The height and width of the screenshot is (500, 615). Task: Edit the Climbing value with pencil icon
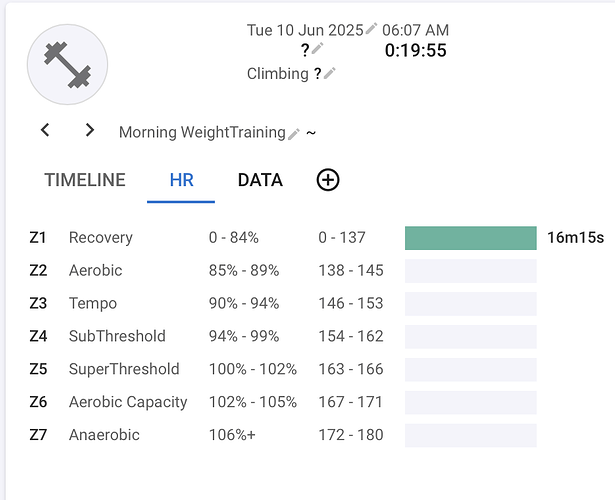coord(330,73)
